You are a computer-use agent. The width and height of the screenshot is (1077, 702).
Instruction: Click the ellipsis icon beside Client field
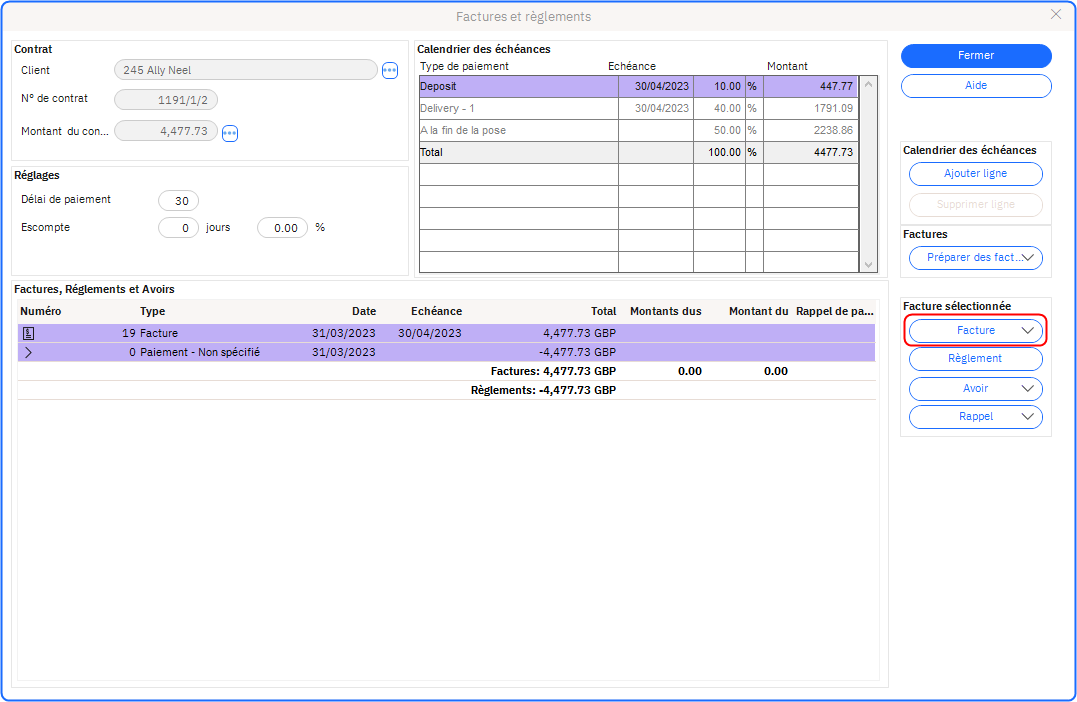390,70
